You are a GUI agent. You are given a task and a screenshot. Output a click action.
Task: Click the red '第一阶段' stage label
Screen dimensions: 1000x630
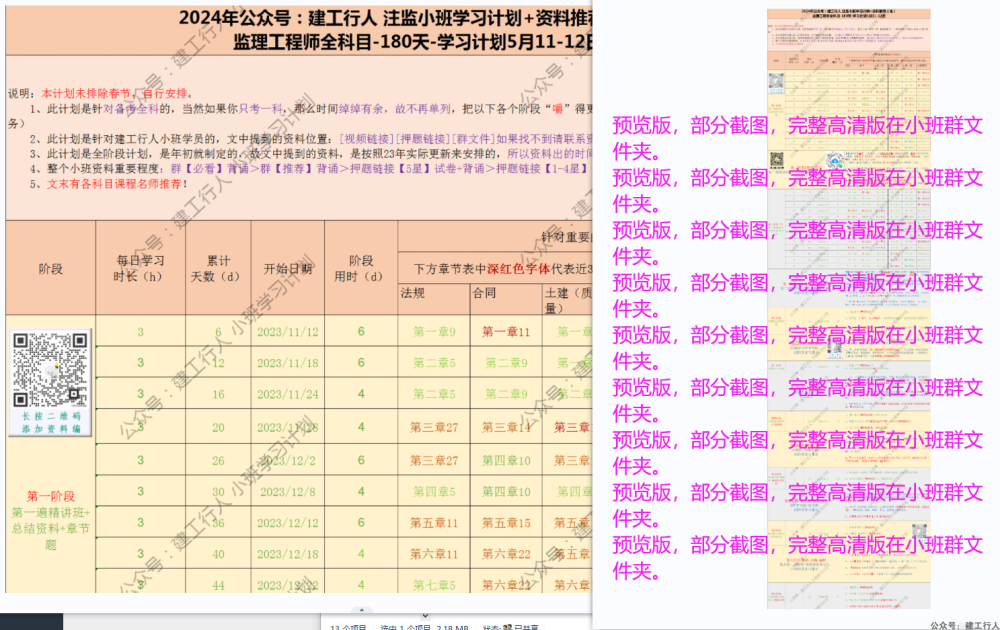pos(50,495)
